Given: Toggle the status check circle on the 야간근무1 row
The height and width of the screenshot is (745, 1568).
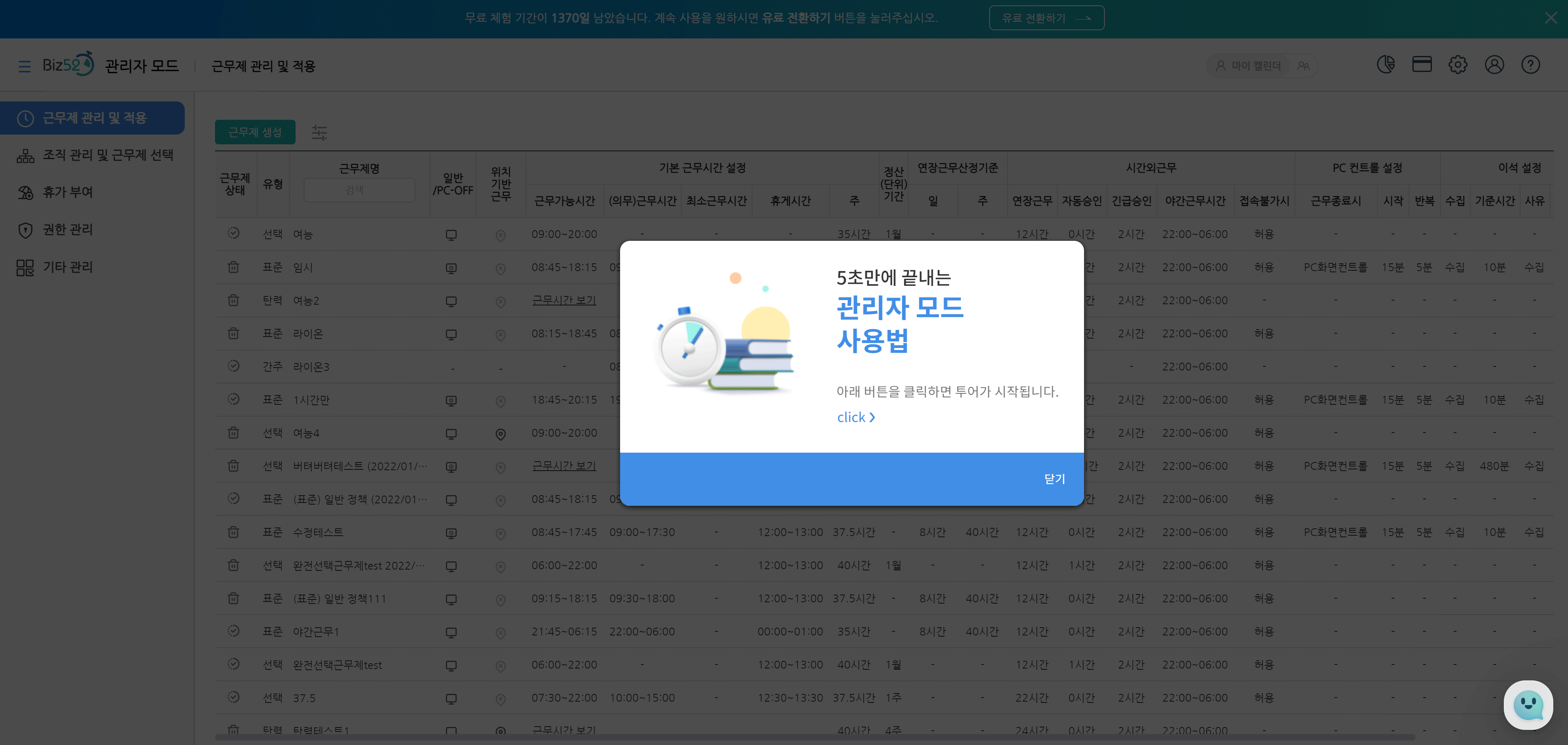Looking at the screenshot, I should click(x=233, y=631).
